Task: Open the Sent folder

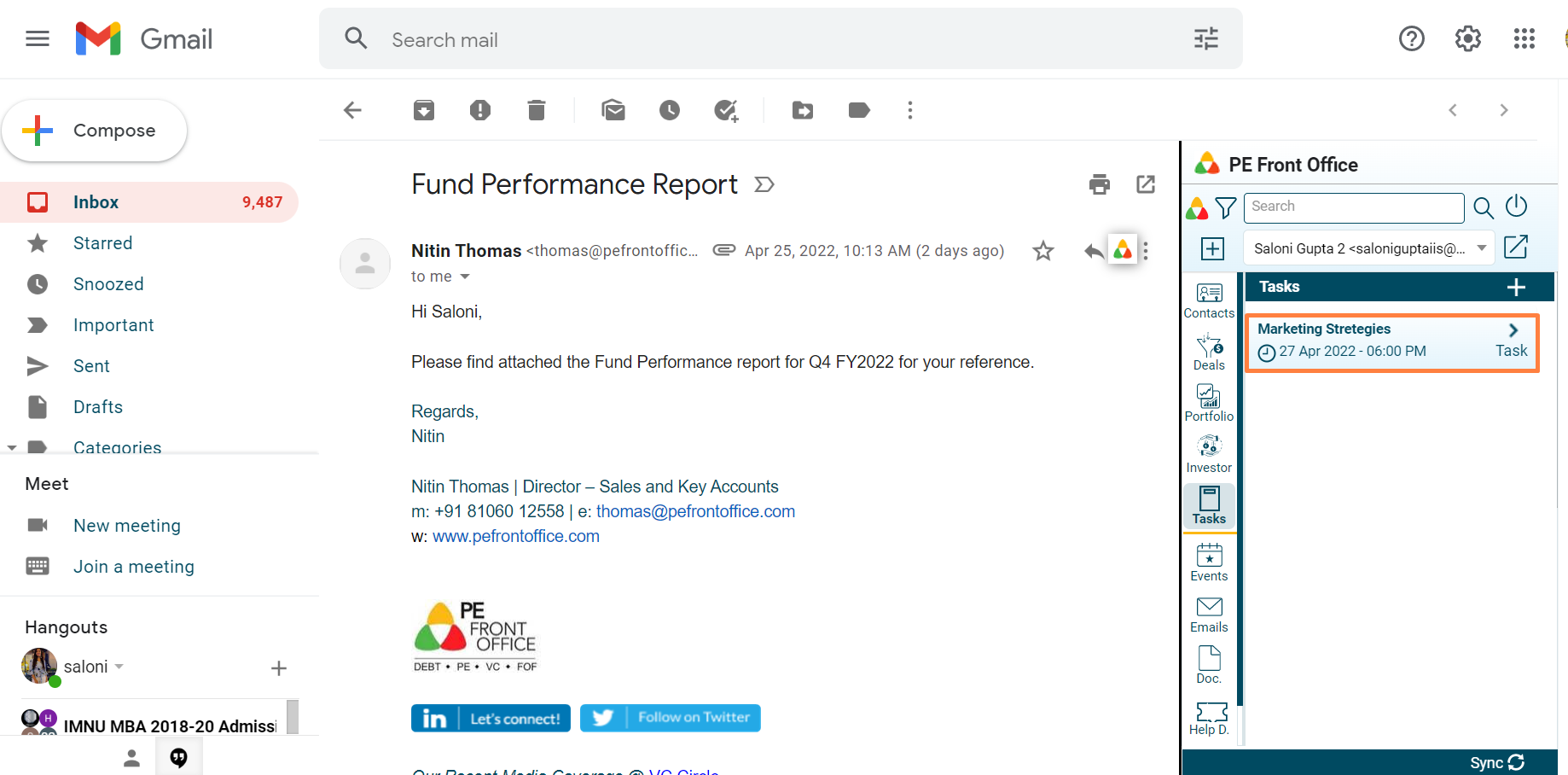Action: point(91,366)
